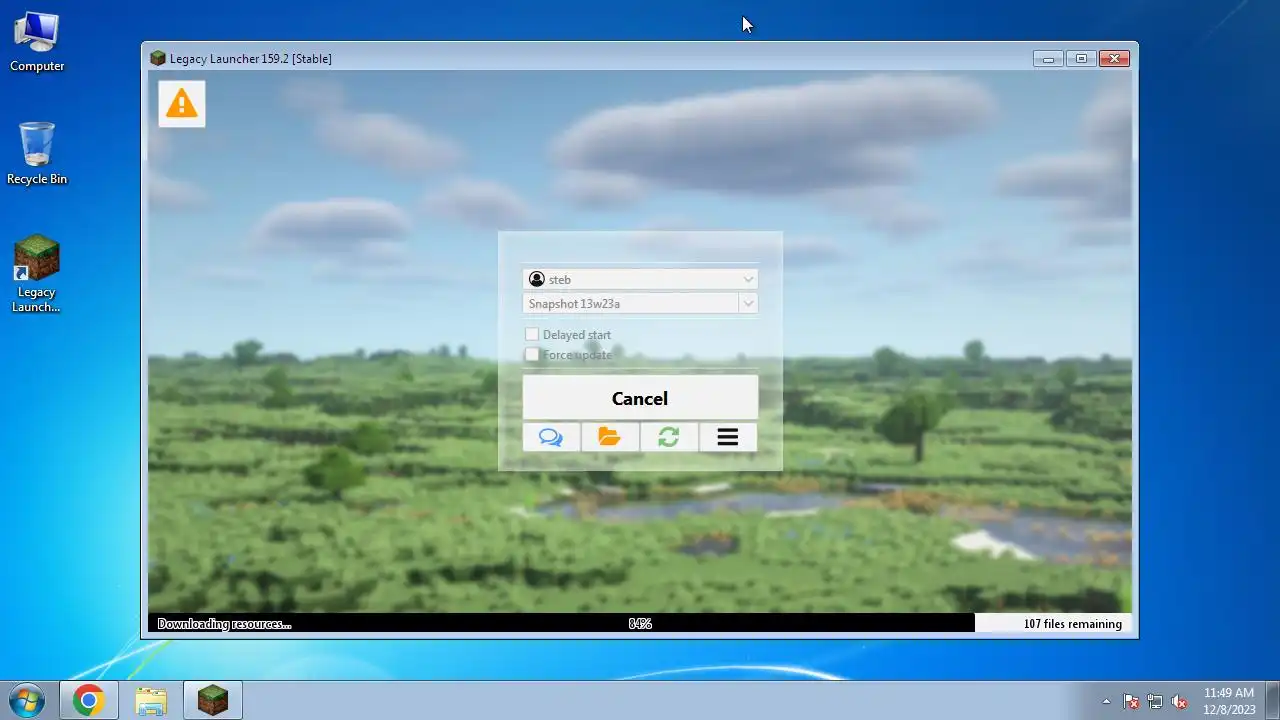Click the Legacy Launcher title bar icon
Screen dimensions: 1280x720
tap(158, 58)
